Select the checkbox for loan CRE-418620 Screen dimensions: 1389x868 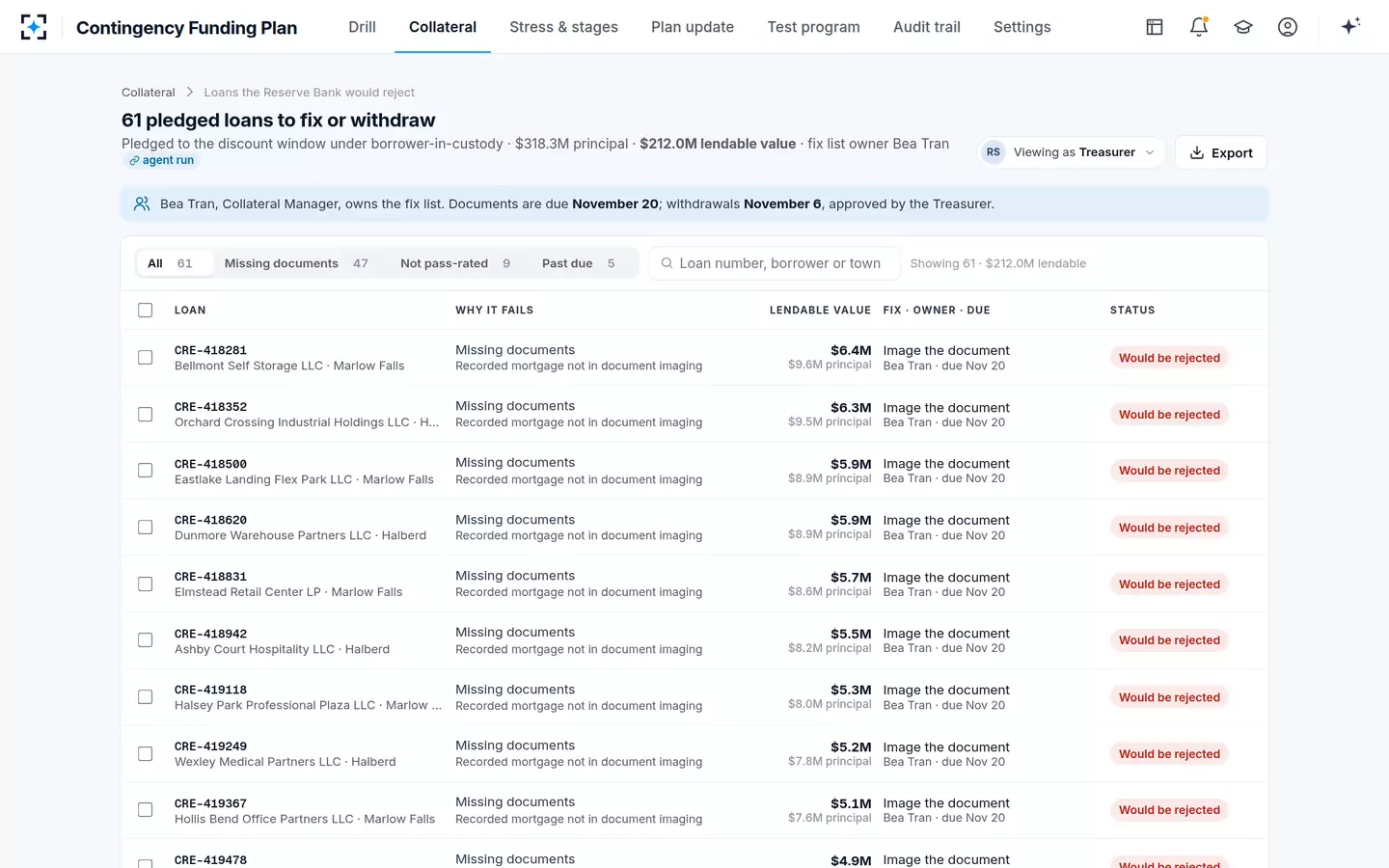145,528
